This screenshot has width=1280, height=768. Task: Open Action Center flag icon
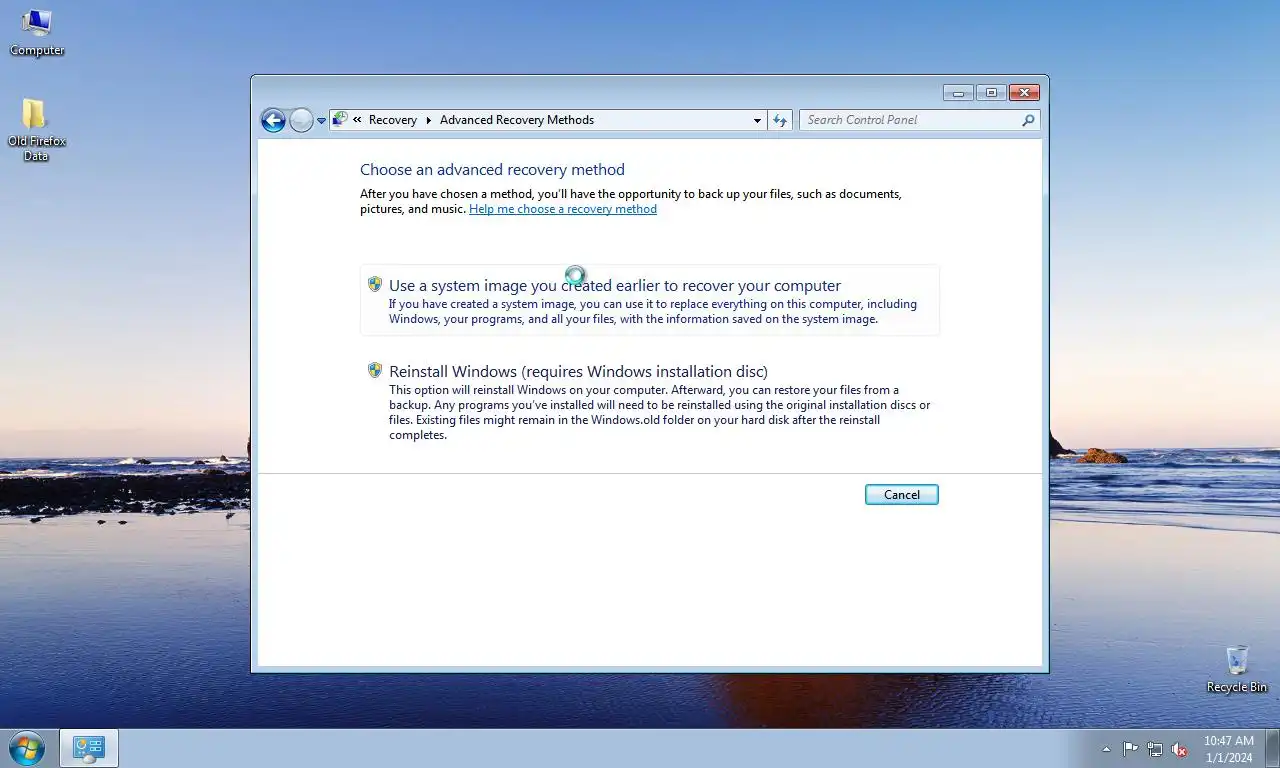click(x=1130, y=749)
